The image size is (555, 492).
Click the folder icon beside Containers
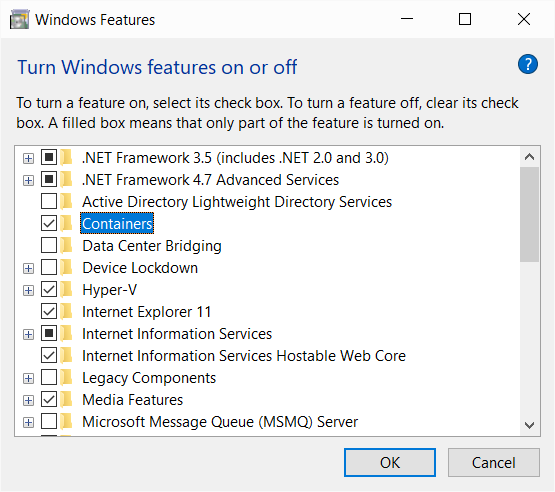[x=66, y=223]
